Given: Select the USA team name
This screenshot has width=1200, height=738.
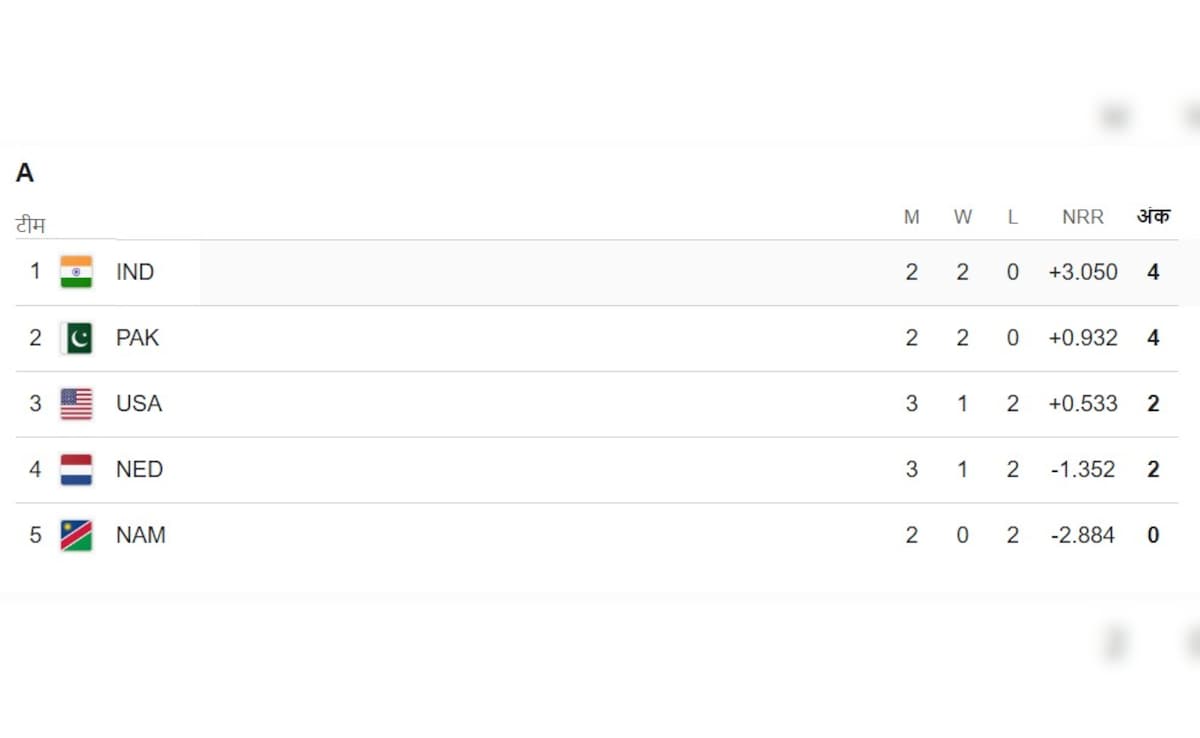Looking at the screenshot, I should [139, 404].
